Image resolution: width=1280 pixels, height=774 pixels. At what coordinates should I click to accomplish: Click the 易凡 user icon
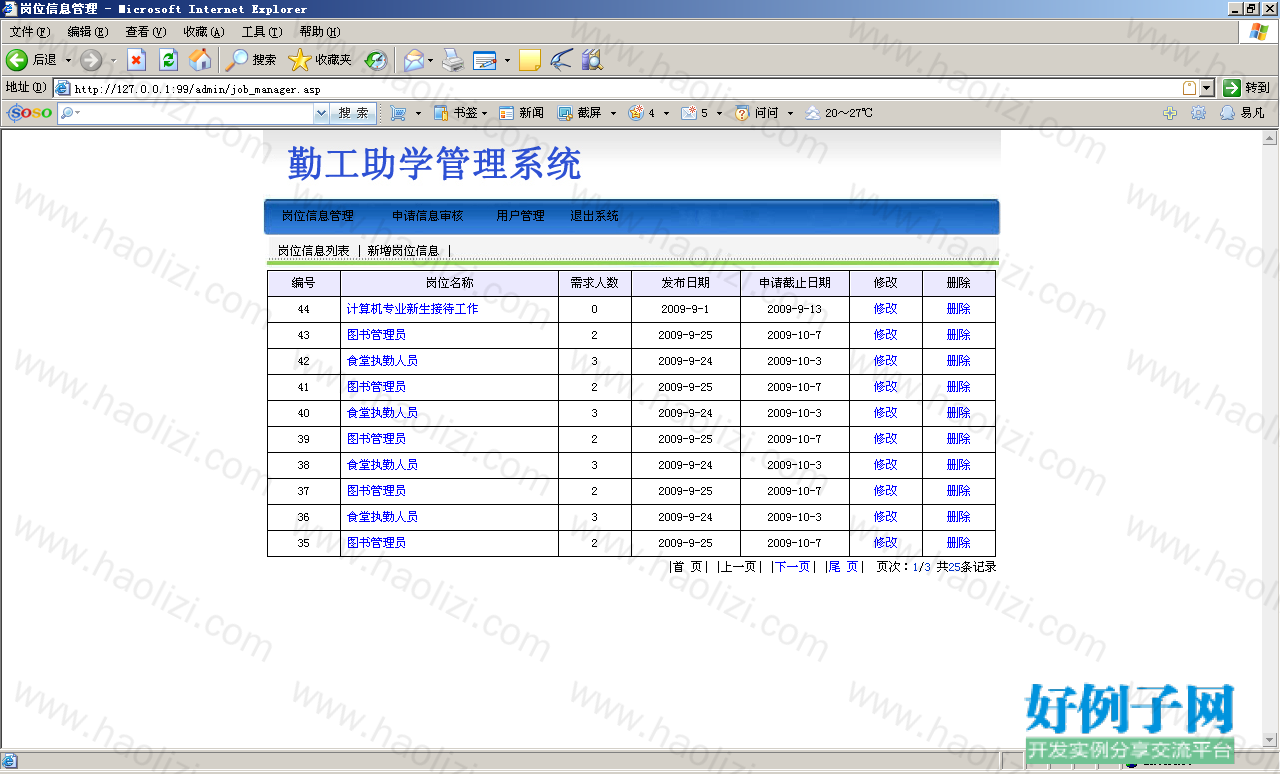1242,113
